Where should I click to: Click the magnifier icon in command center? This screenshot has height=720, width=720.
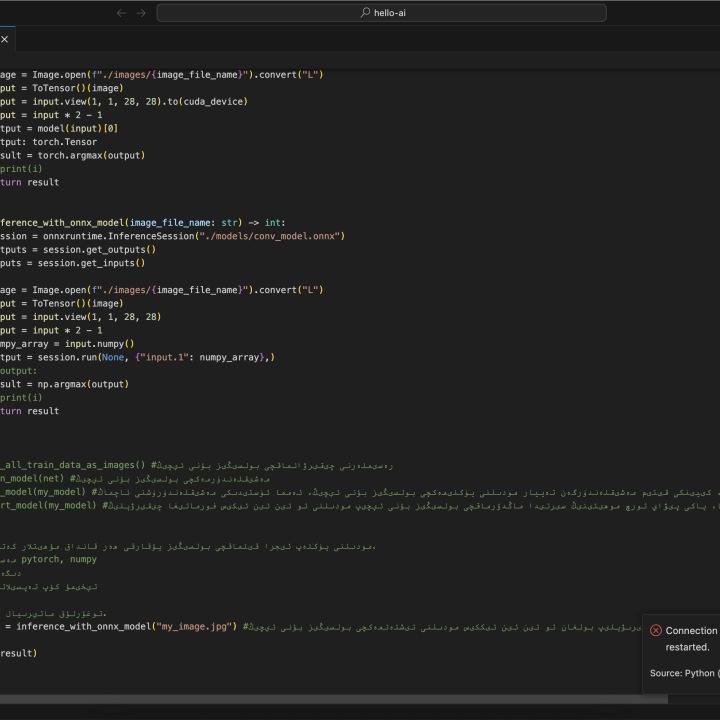(x=365, y=13)
